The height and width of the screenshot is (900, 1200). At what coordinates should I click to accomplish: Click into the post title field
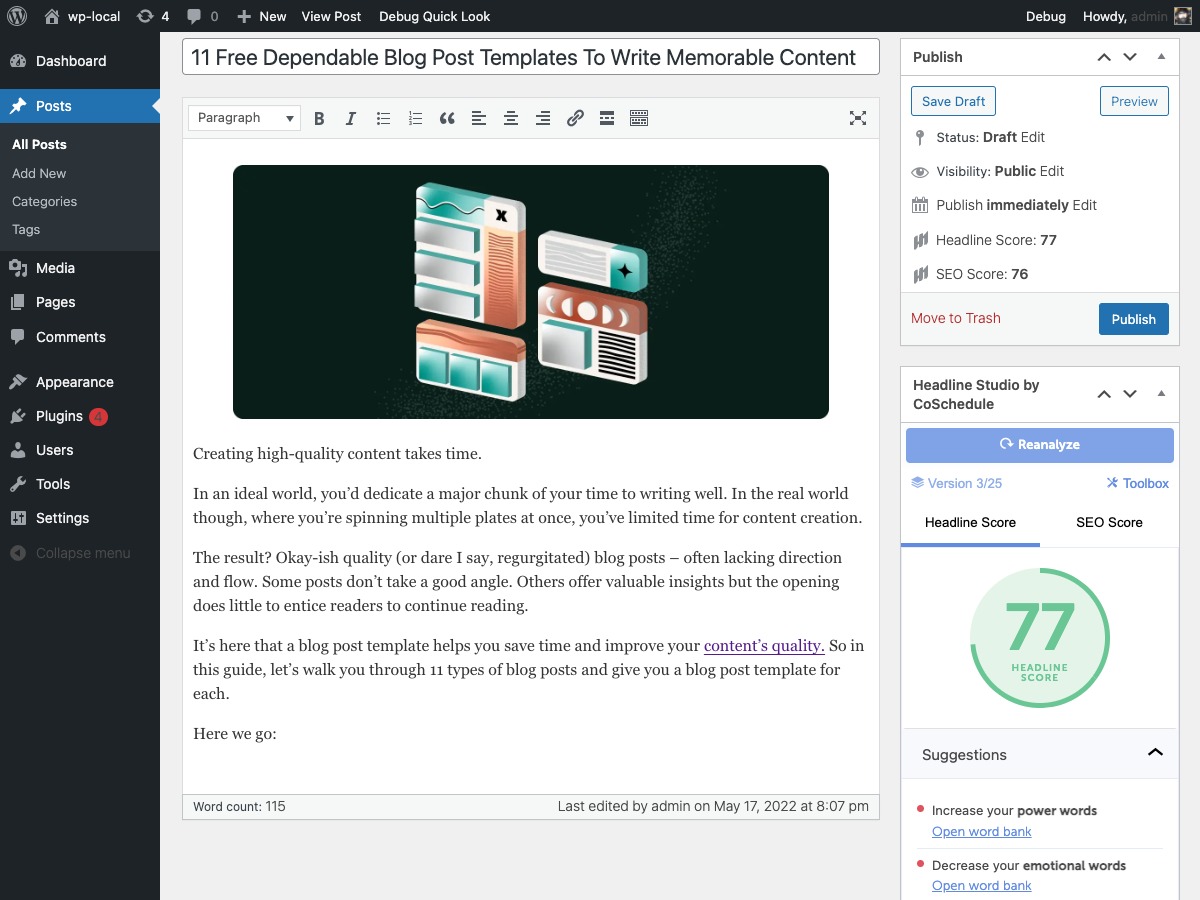point(530,57)
